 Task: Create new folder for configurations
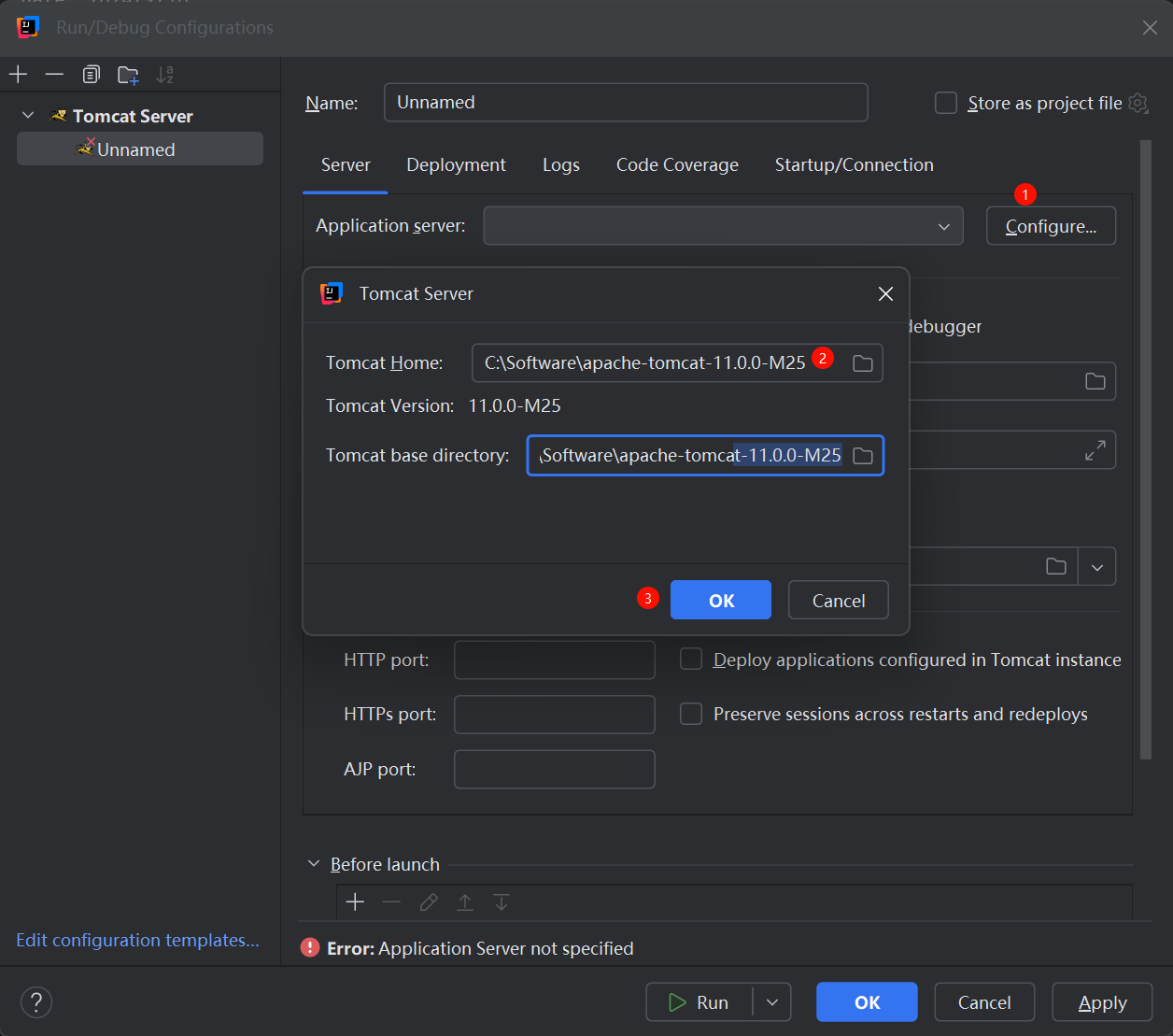pos(128,75)
